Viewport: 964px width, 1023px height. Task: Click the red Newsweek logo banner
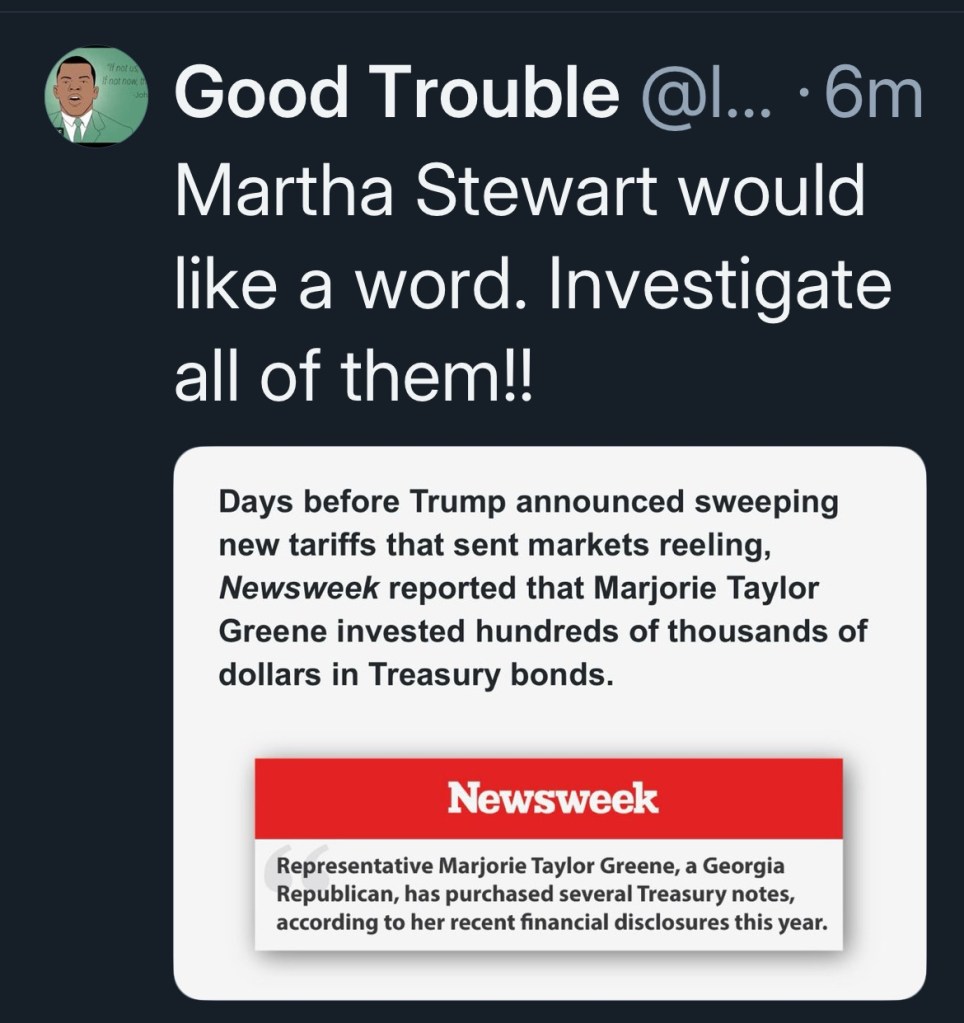coord(548,798)
